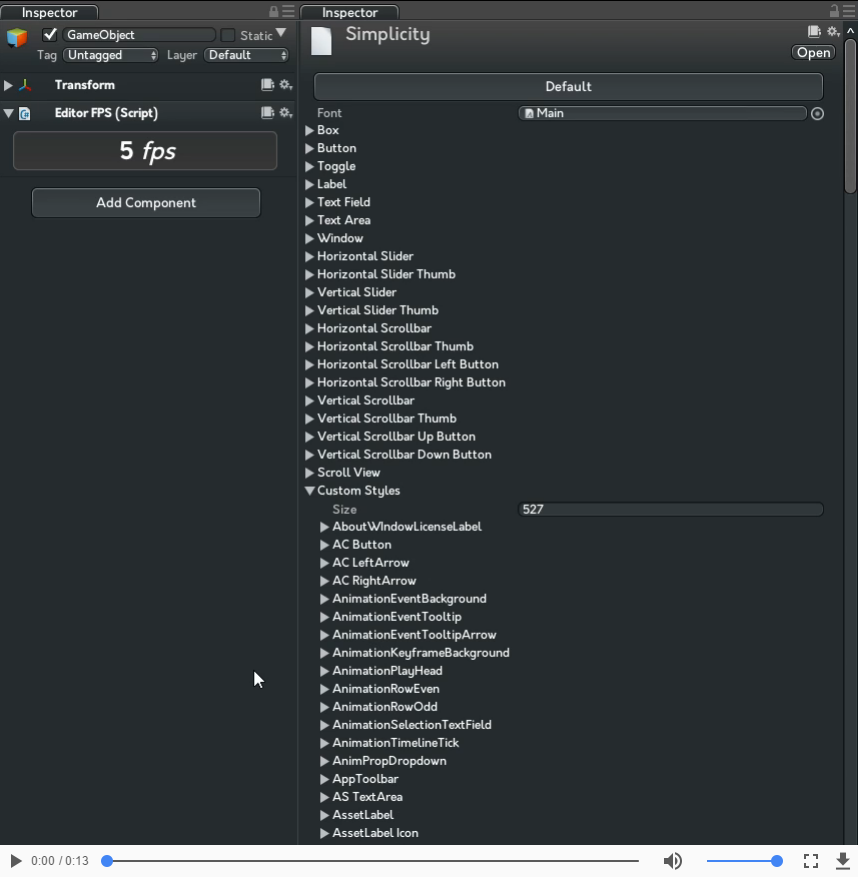Toggle the GameObject active checkbox
Image resolution: width=858 pixels, height=877 pixels.
tap(49, 33)
